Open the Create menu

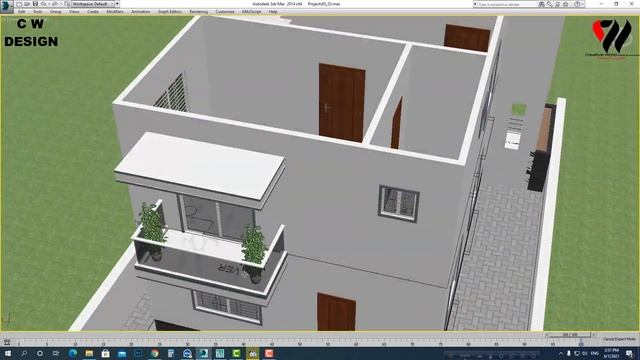tap(93, 12)
